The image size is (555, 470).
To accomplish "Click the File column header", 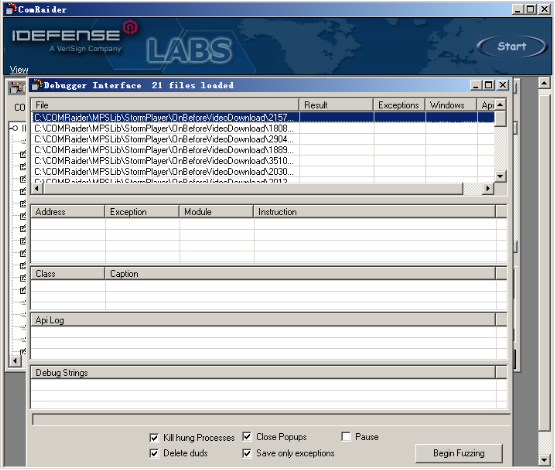I will point(165,105).
